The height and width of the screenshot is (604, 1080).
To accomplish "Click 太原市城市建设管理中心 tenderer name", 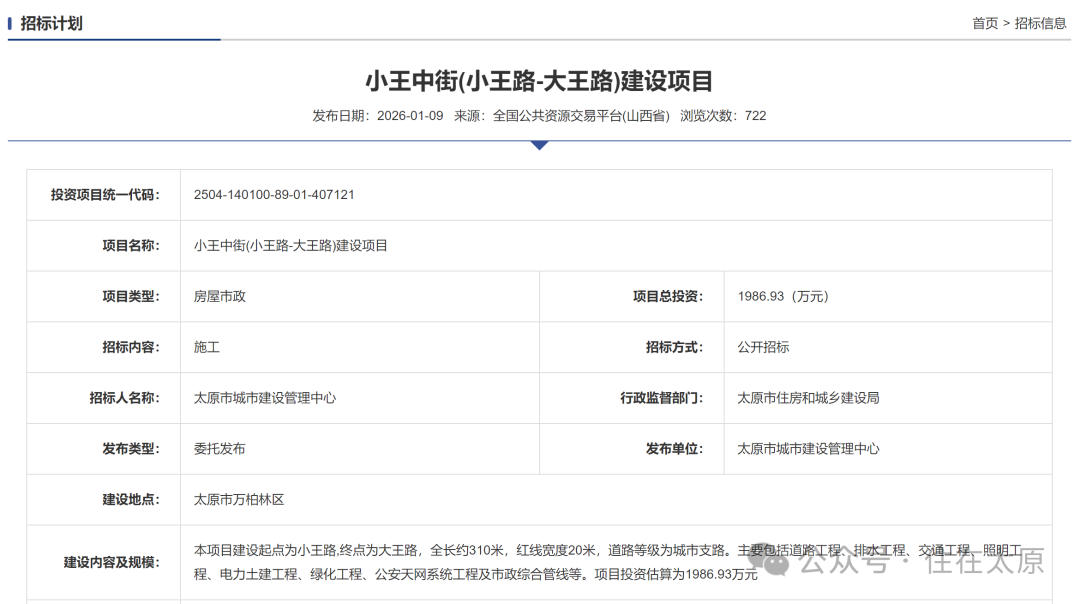I will pyautogui.click(x=263, y=398).
